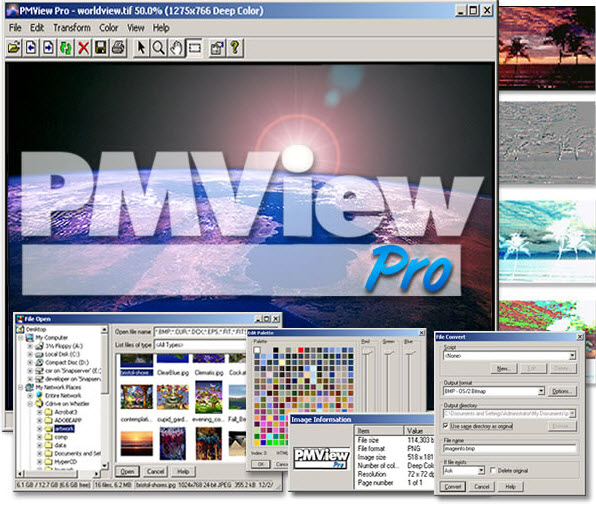Toggle Use same directory as original checkbox
The height and width of the screenshot is (505, 596).
tap(446, 426)
